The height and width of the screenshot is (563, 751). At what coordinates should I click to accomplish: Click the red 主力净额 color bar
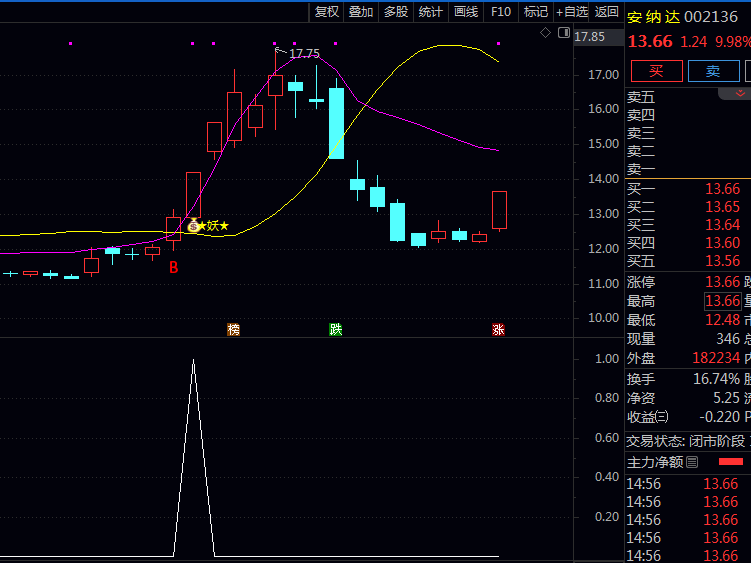[731, 462]
